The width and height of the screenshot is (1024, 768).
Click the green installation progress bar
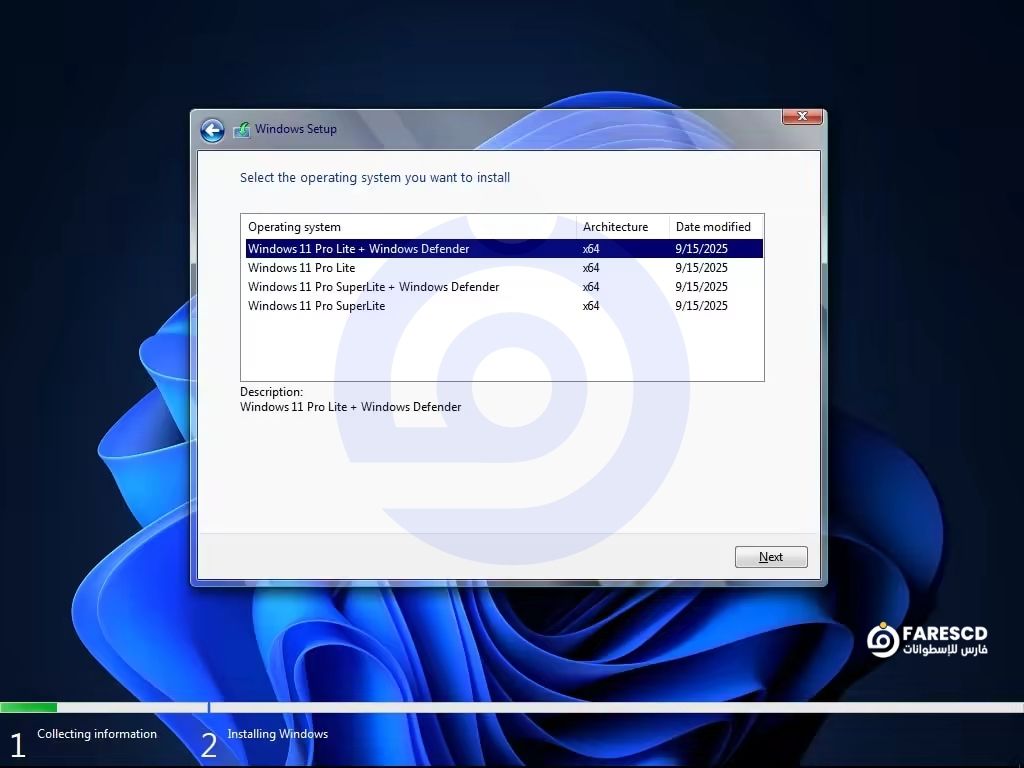29,708
